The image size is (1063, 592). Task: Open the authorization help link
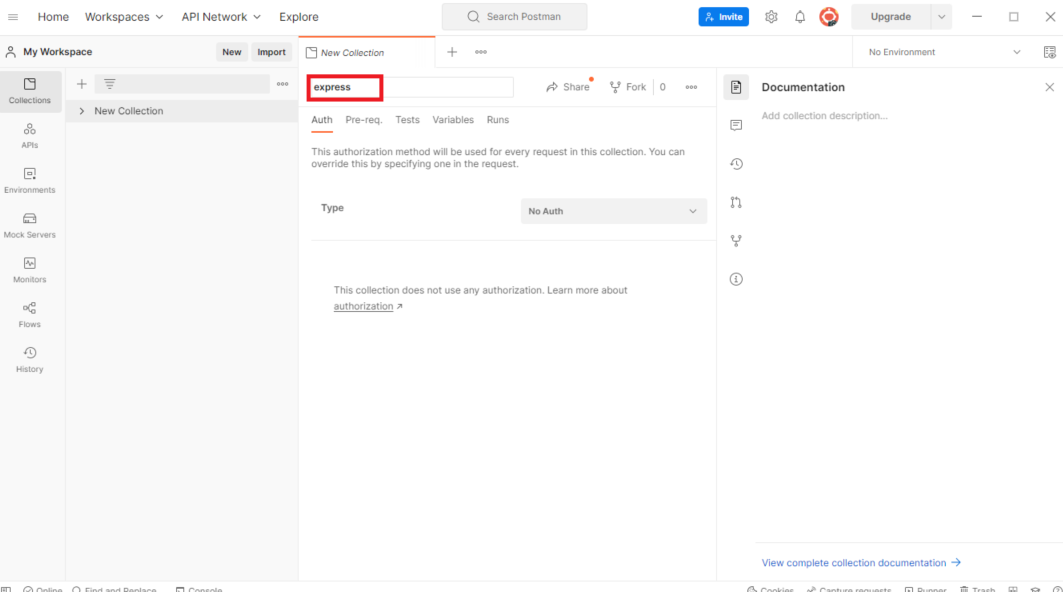point(363,307)
